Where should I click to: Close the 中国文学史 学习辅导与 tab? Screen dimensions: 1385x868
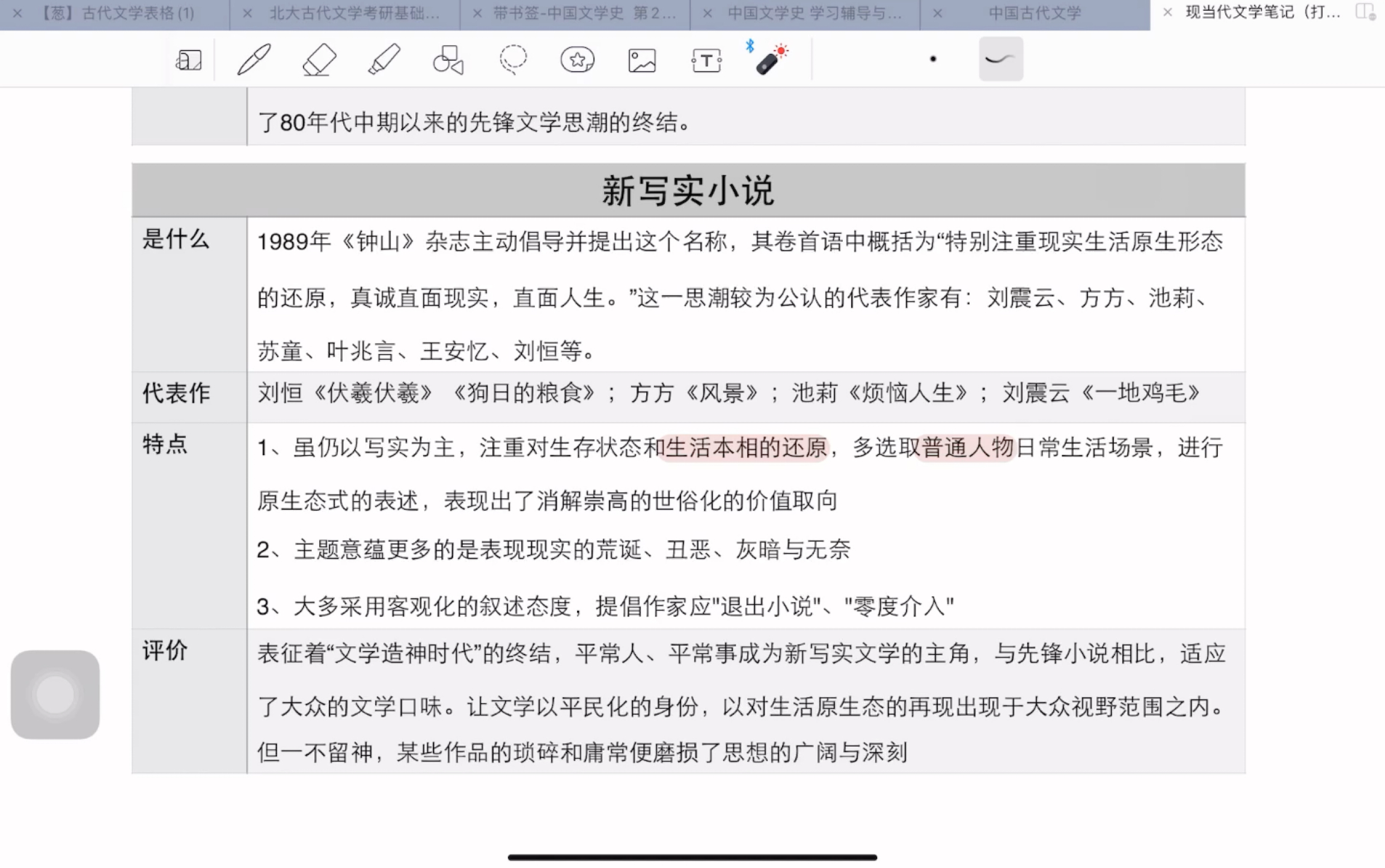(708, 13)
